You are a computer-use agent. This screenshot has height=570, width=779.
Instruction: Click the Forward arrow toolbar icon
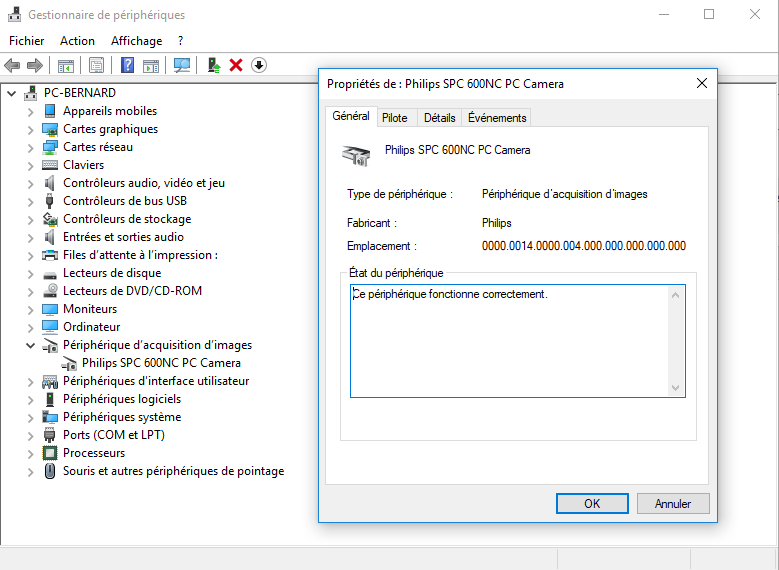(x=35, y=65)
